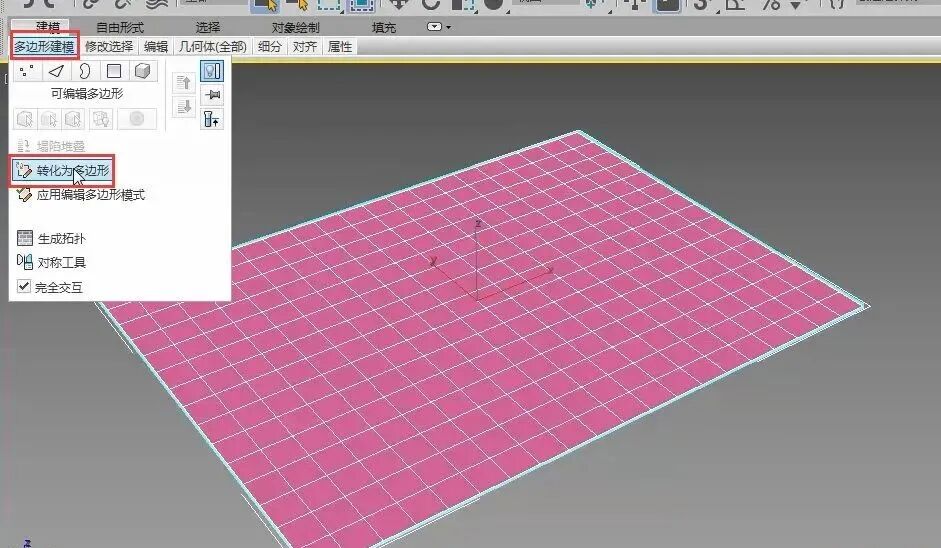
Task: Switch to Populate (填充) ribbon tab
Action: click(383, 27)
